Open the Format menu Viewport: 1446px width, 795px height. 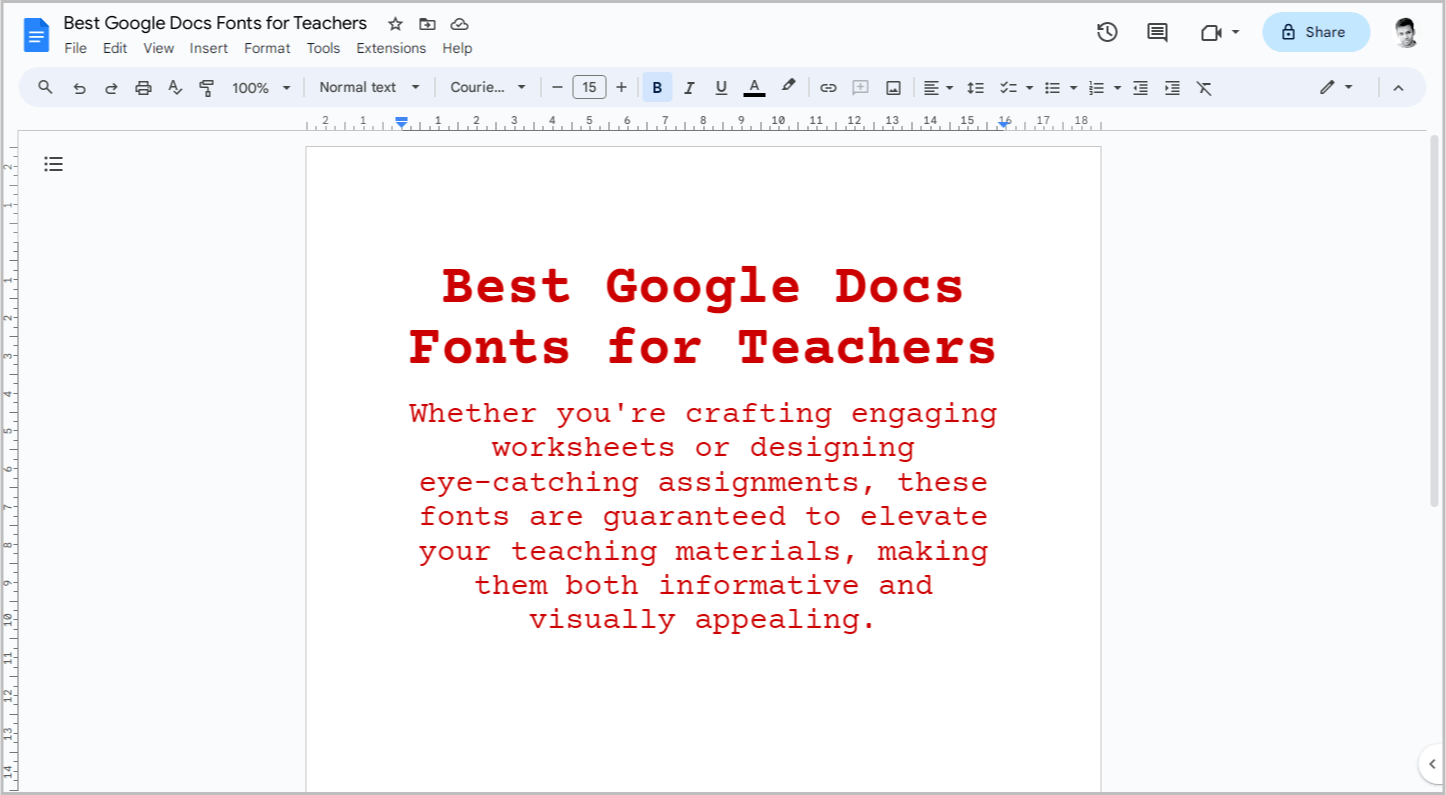(x=267, y=47)
